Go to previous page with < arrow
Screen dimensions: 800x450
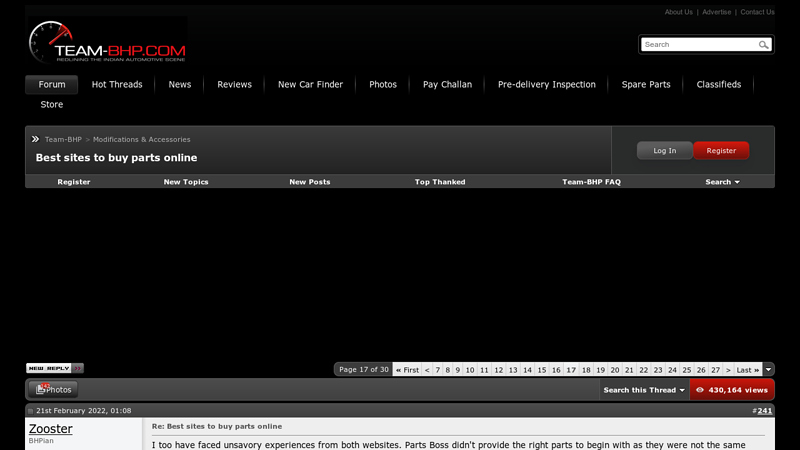[x=427, y=370]
